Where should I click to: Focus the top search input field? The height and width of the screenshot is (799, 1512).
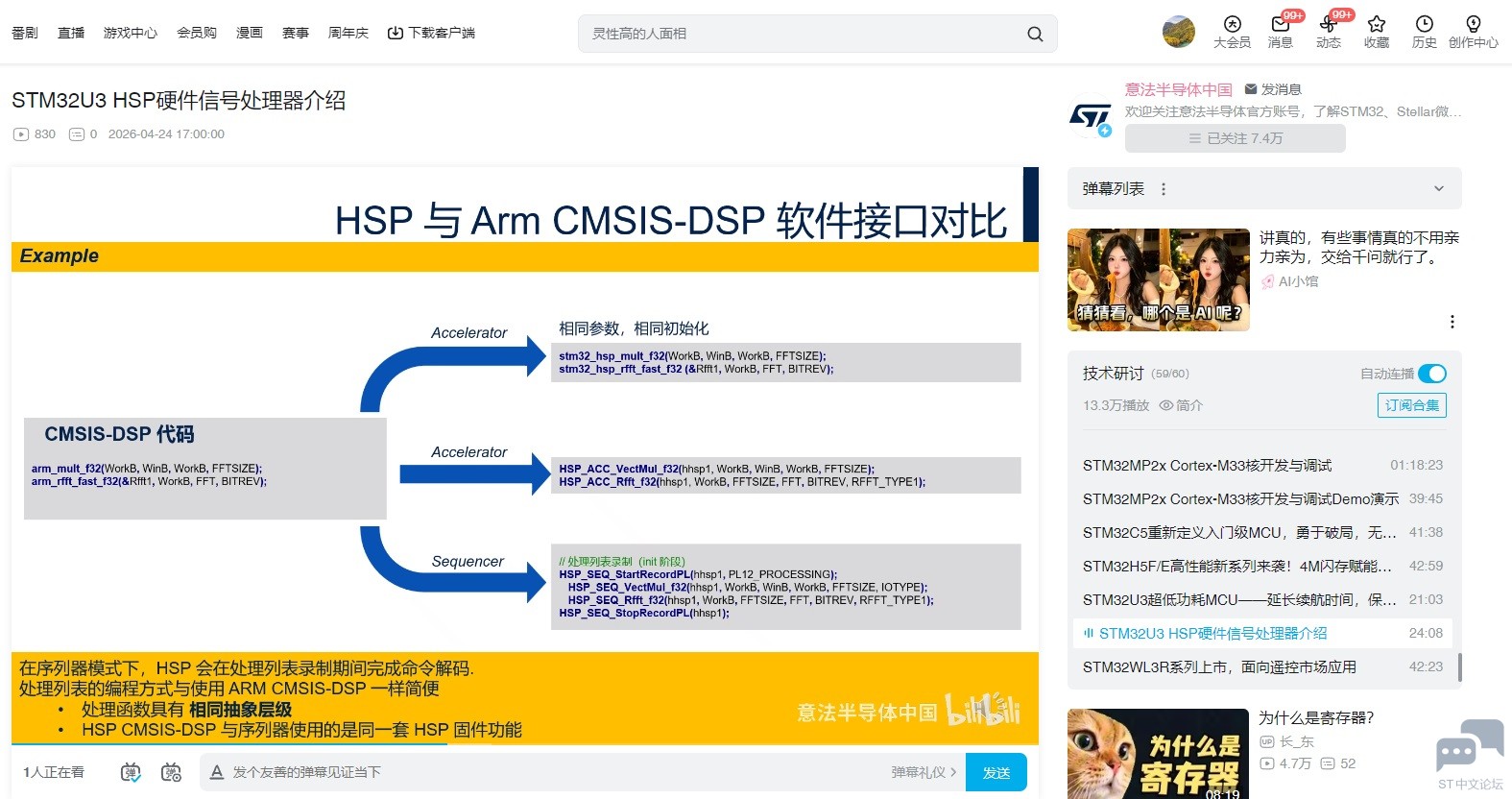804,34
